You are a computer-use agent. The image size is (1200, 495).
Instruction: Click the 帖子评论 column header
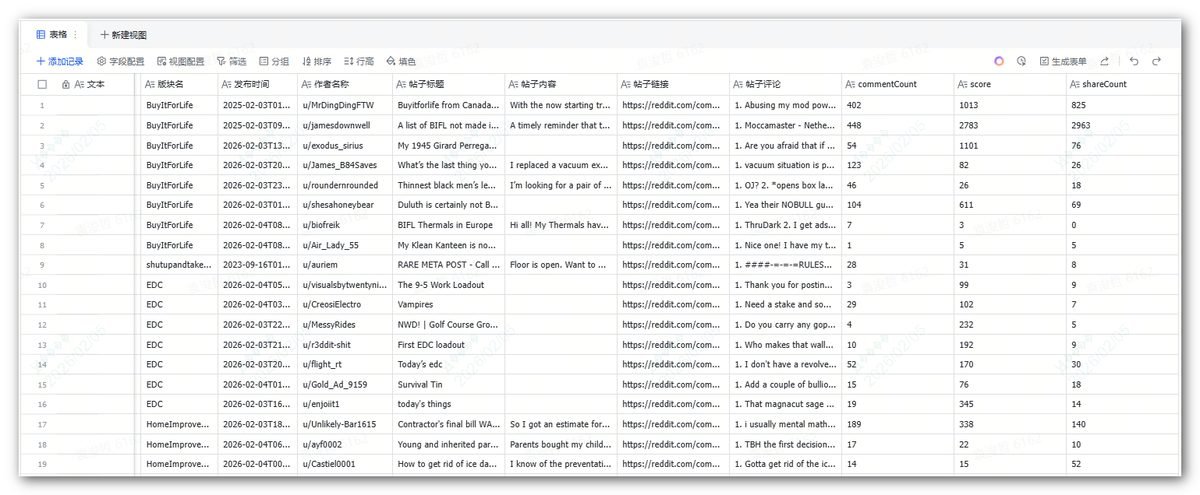785,85
